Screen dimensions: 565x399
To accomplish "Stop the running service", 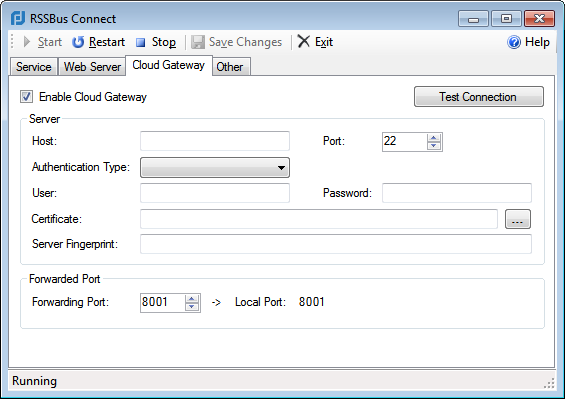I will coord(156,42).
